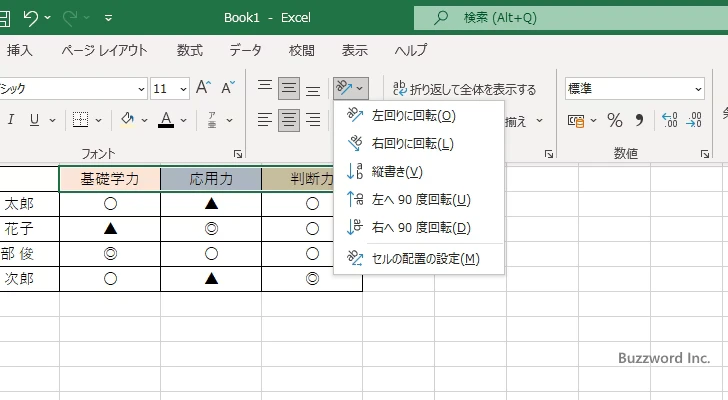Select align left icon
This screenshot has height=400, width=728.
point(265,120)
